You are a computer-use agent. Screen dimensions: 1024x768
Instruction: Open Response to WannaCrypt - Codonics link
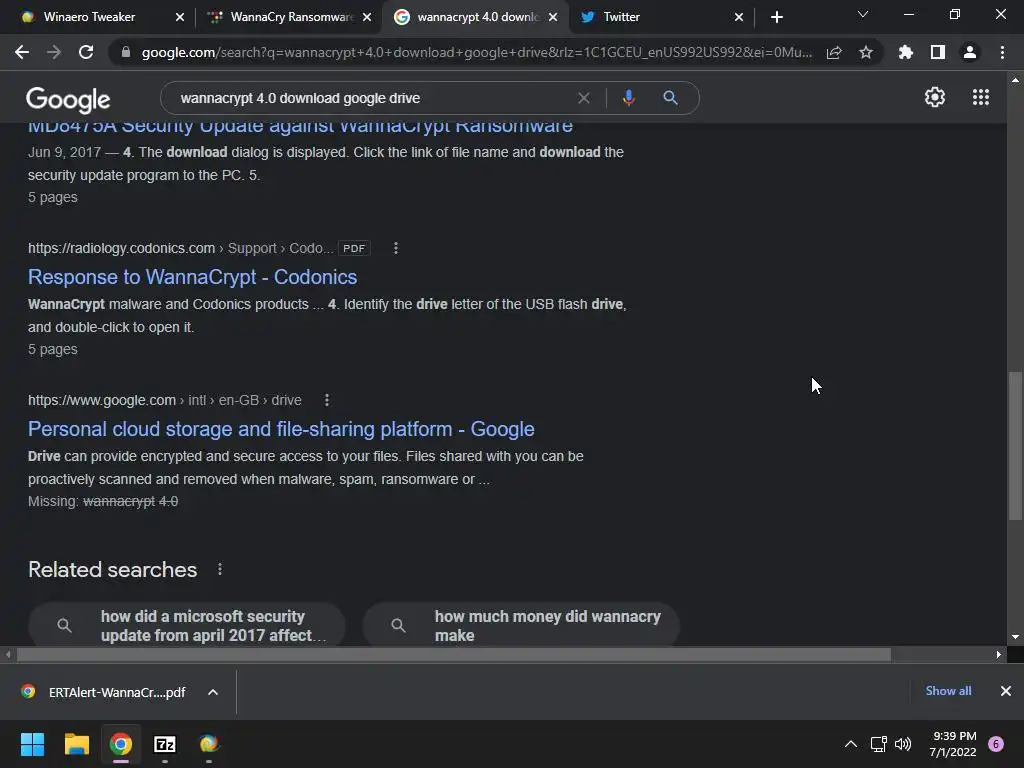point(193,277)
